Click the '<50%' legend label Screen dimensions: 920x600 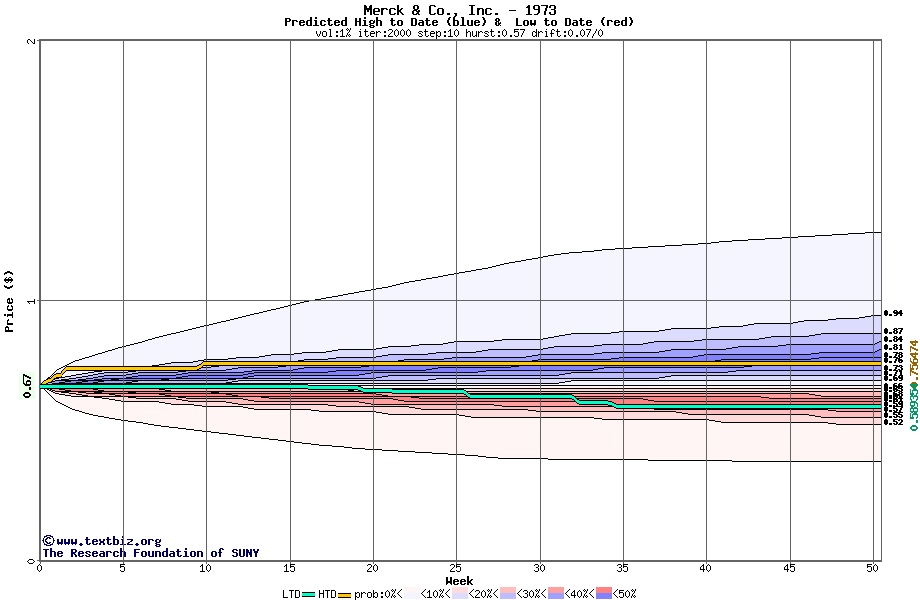click(624, 594)
